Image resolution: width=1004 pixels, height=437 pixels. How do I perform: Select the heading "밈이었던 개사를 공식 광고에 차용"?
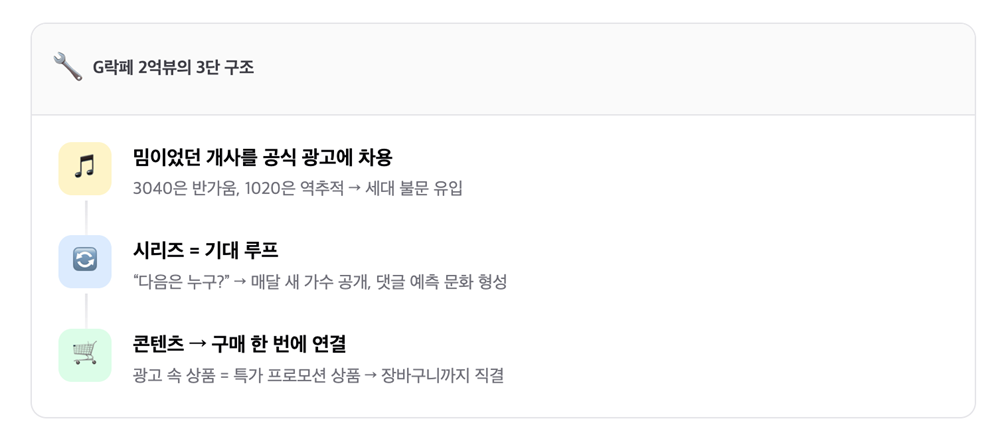coord(262,157)
